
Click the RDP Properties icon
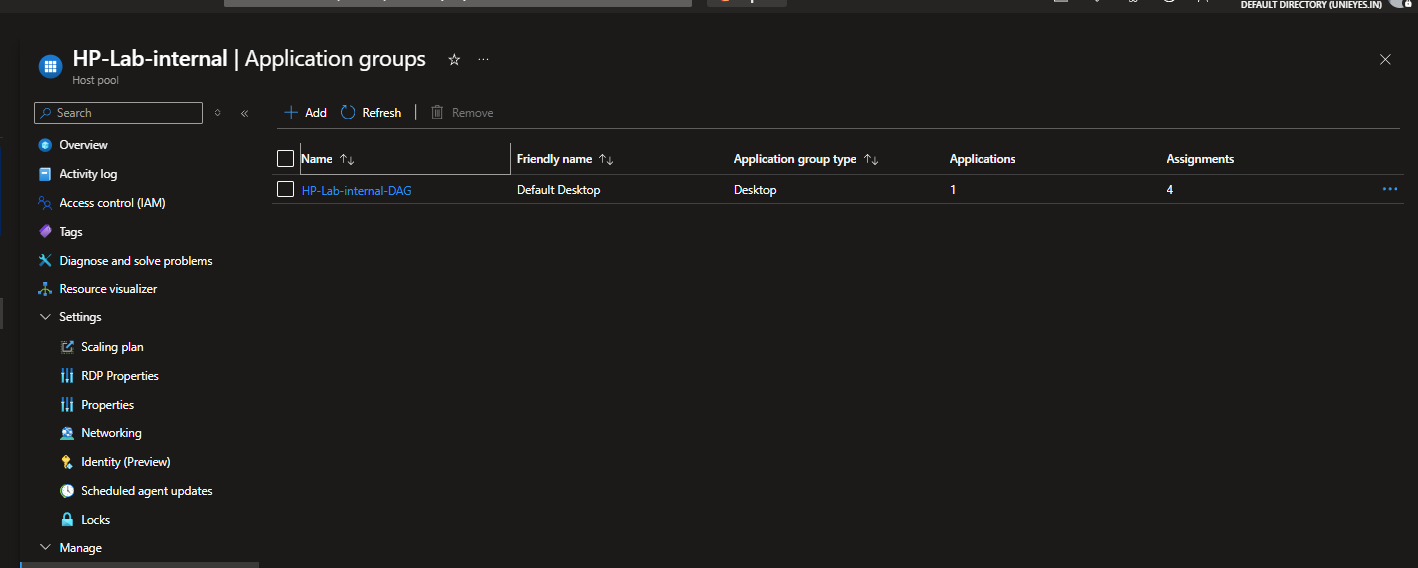[67, 376]
